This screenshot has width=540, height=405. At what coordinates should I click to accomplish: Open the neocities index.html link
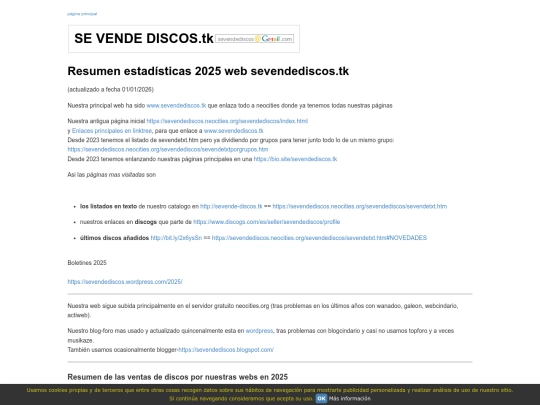click(227, 121)
